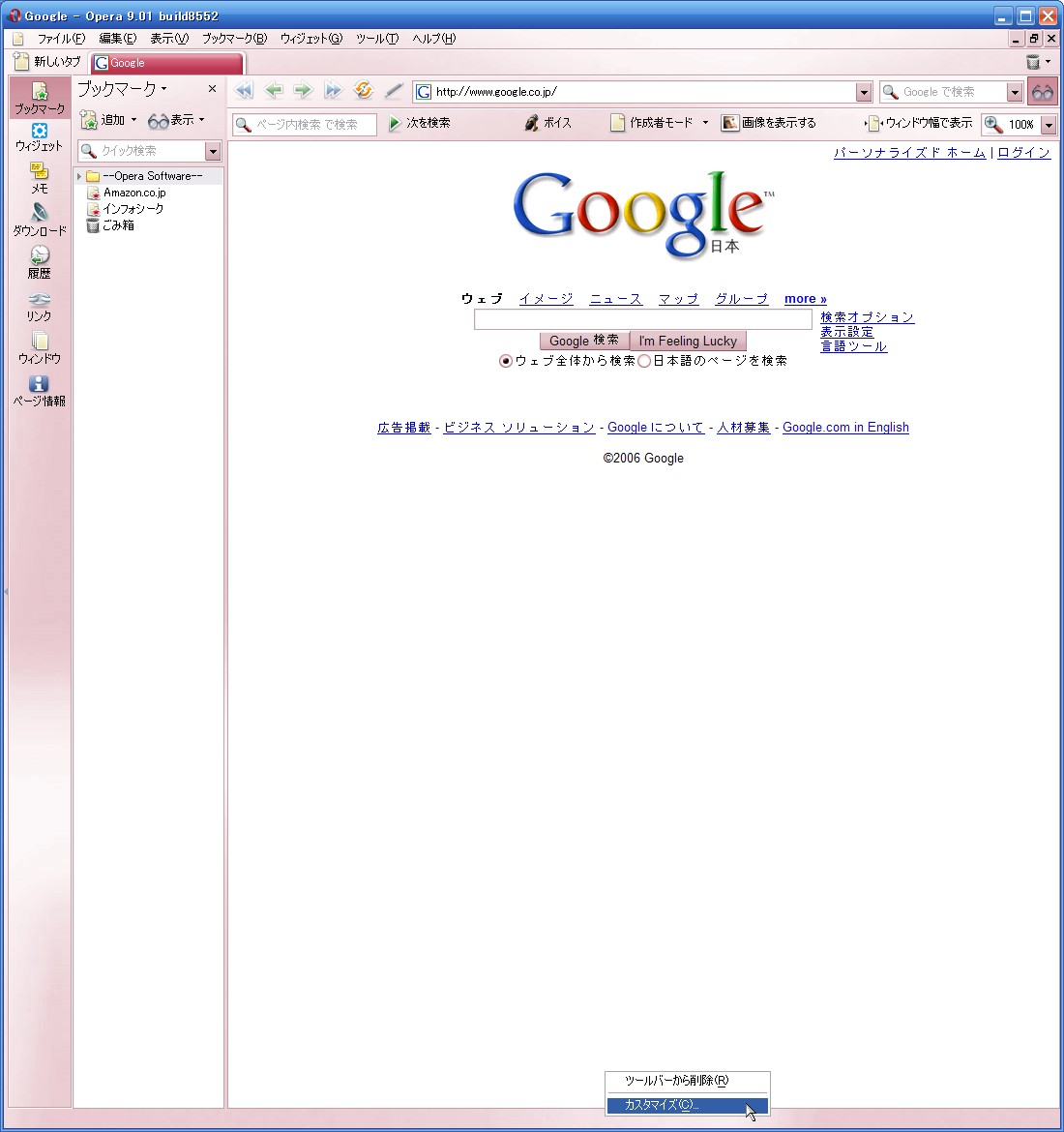The width and height of the screenshot is (1064, 1132).
Task: Expand the --Opera Software-- folder
Action: pyautogui.click(x=79, y=176)
